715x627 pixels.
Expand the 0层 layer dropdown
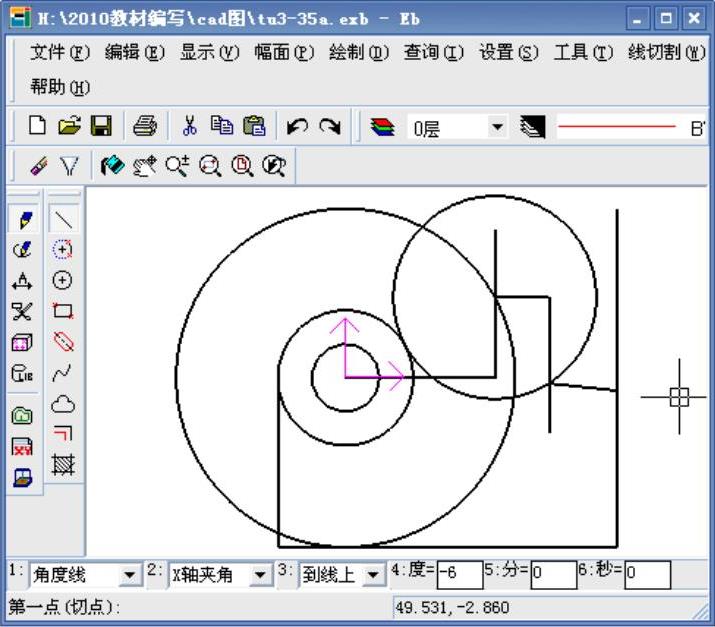coord(497,127)
